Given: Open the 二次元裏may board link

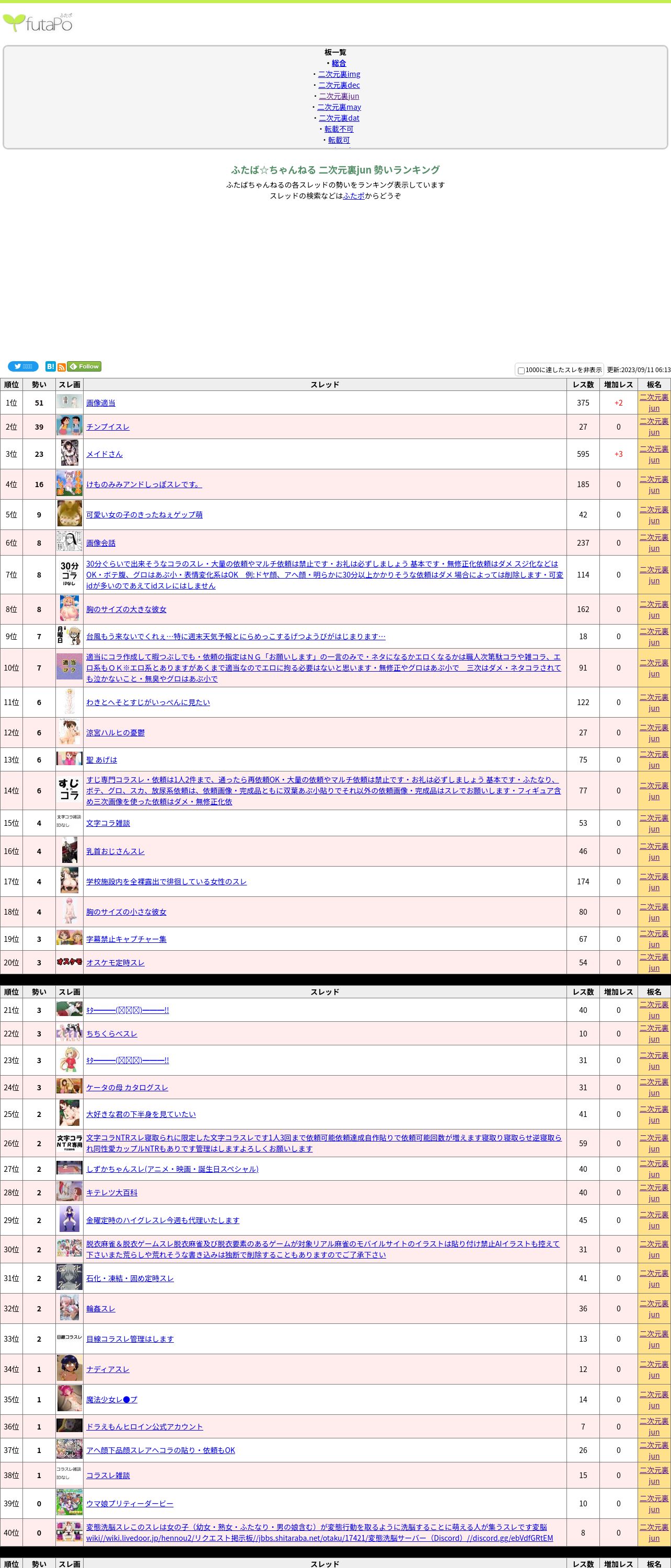Looking at the screenshot, I should tap(339, 107).
